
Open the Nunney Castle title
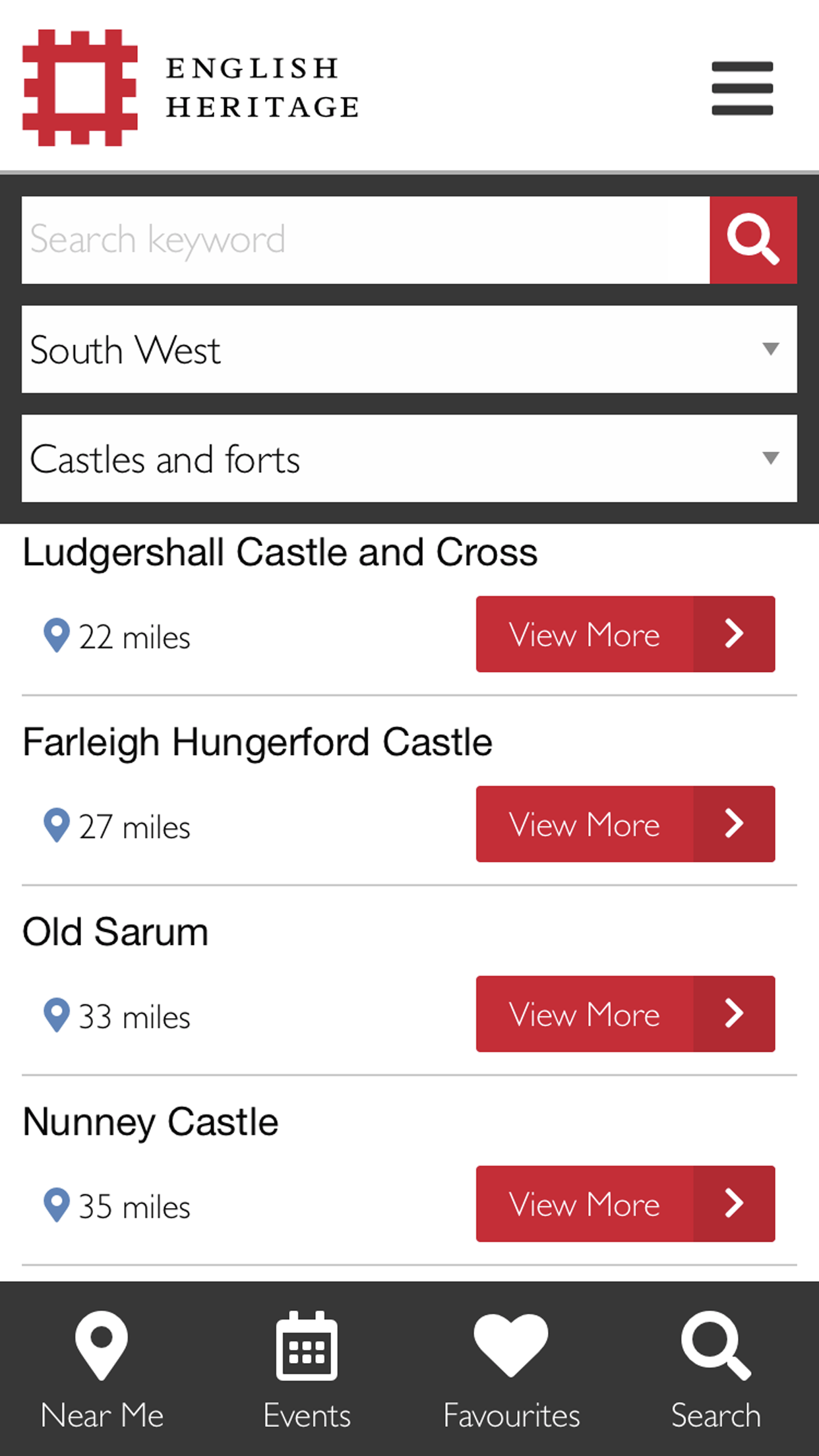pyautogui.click(x=150, y=1122)
